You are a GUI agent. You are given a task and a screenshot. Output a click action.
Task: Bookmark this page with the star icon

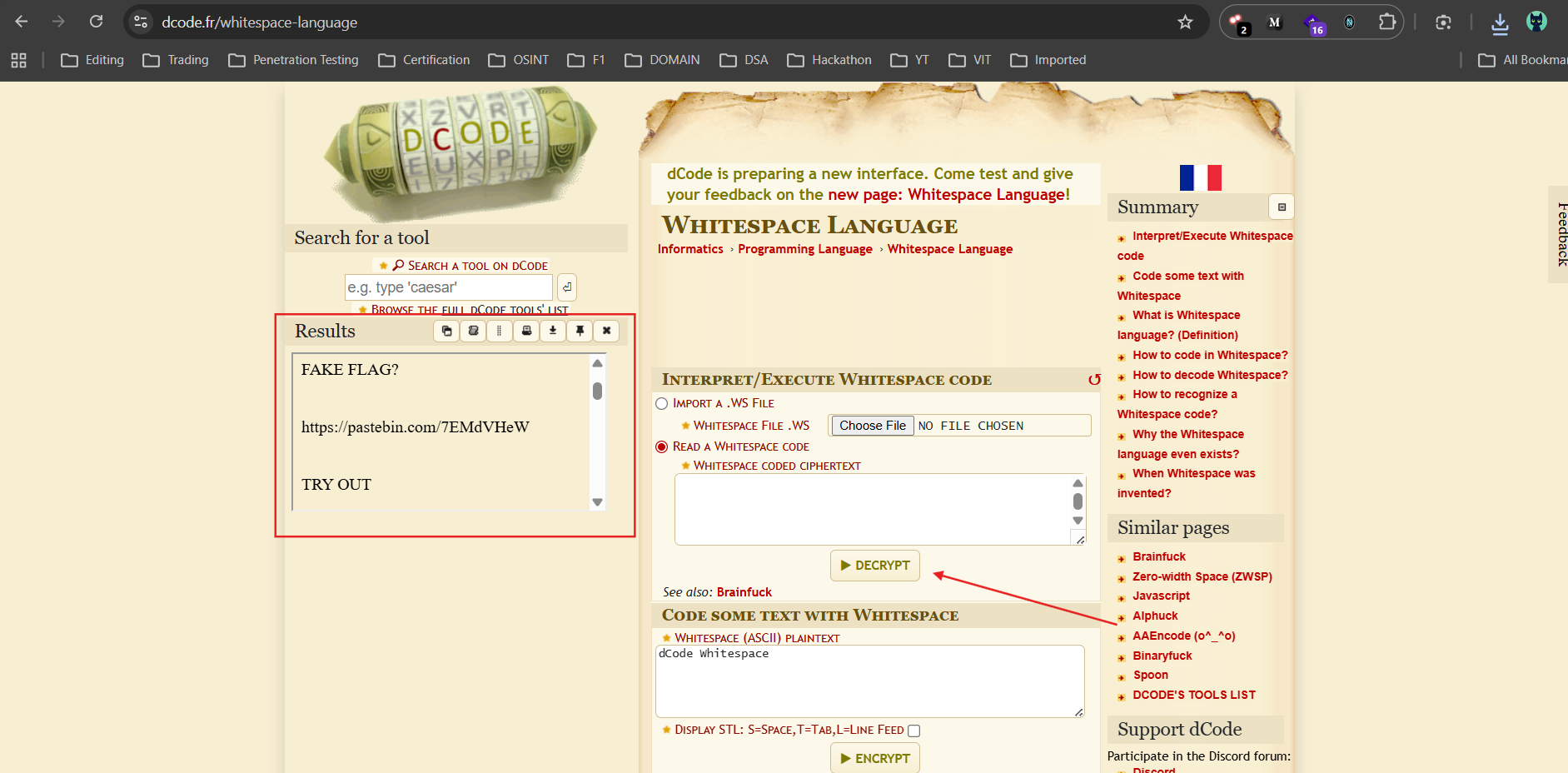[1185, 22]
